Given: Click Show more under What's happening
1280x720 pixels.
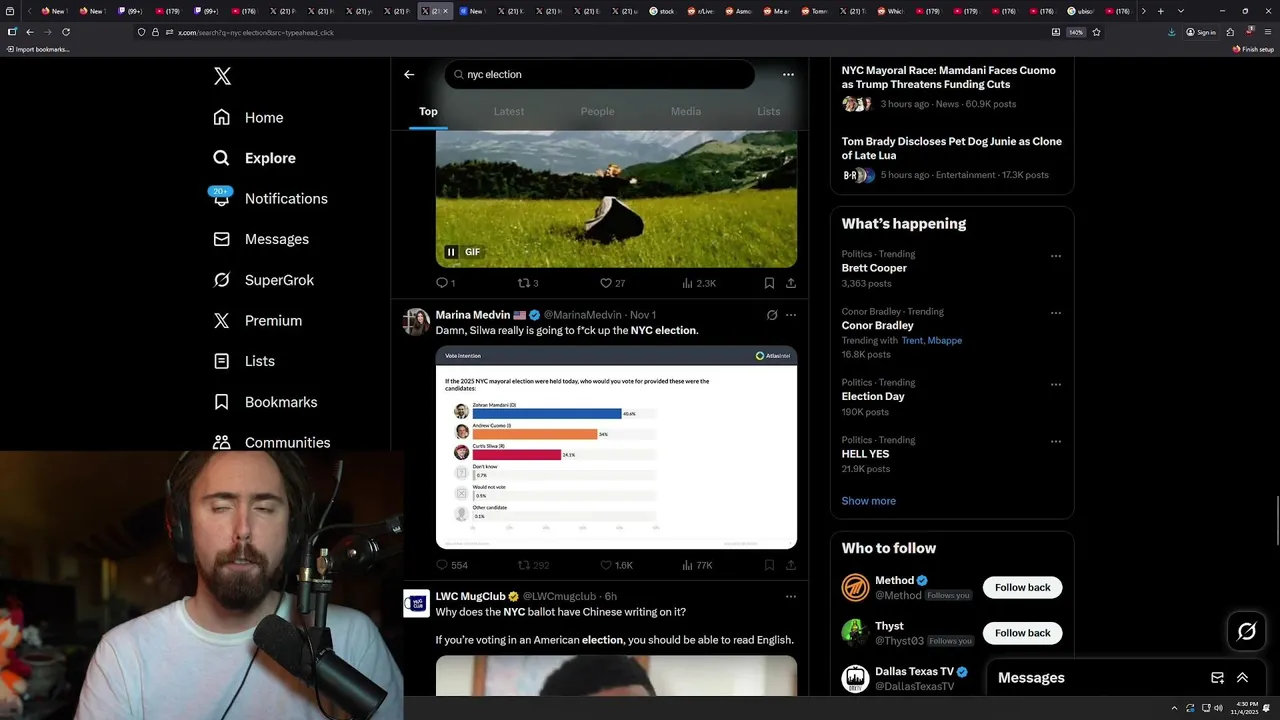Looking at the screenshot, I should point(868,501).
